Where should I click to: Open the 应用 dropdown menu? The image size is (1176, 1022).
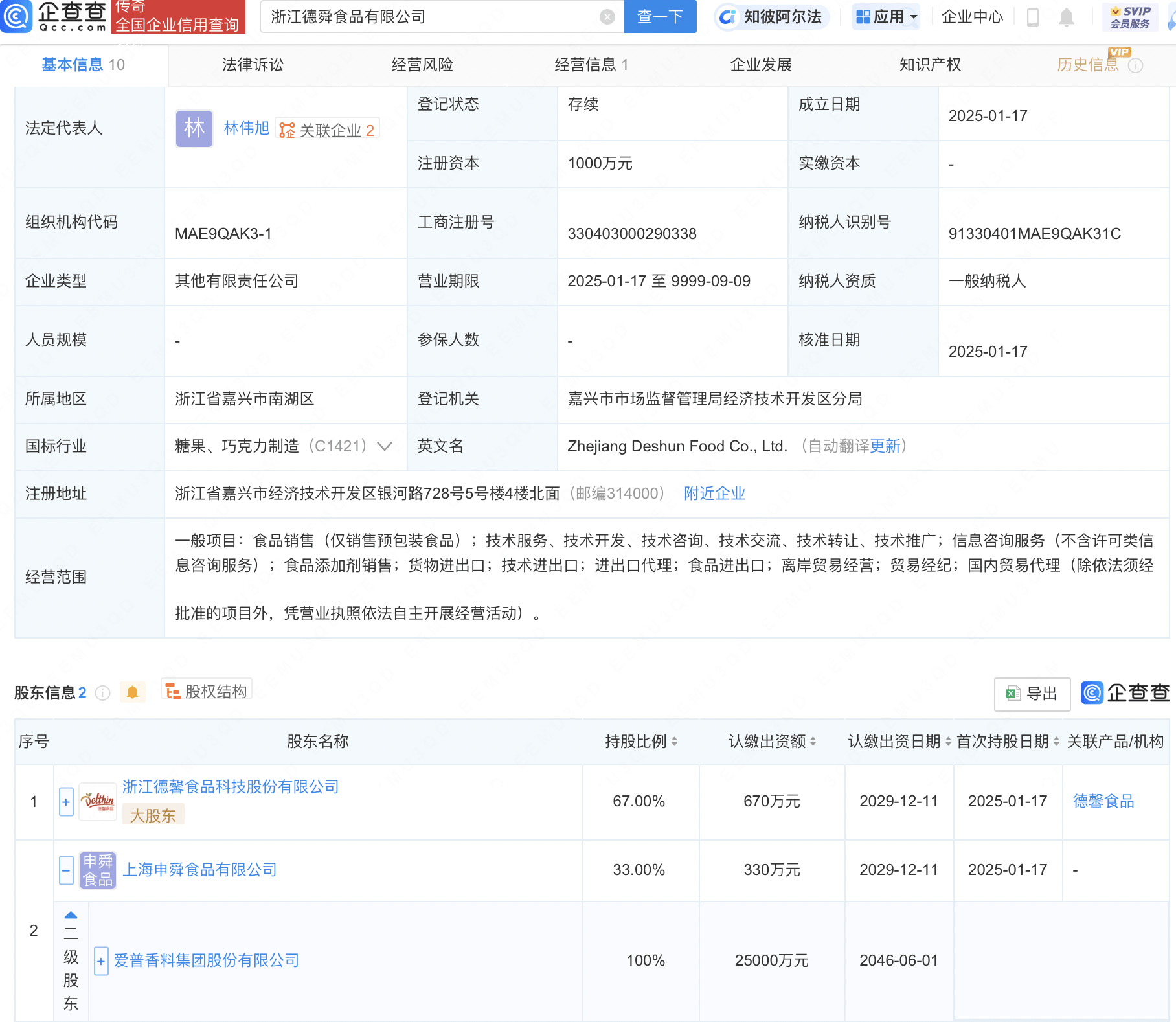(886, 17)
